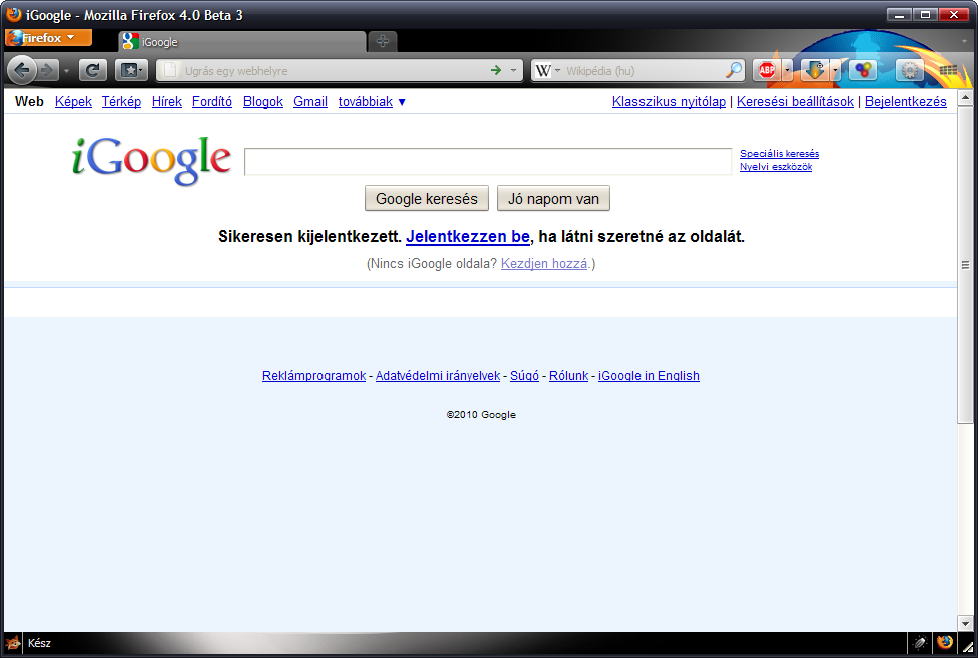The width and height of the screenshot is (978, 658).
Task: Open the download helper dropdown arrow
Action: 835,70
